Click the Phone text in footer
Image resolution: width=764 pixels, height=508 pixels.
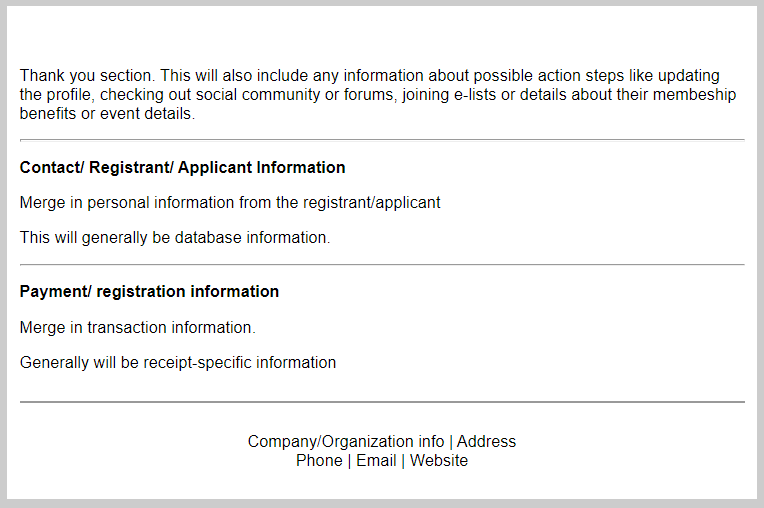pyautogui.click(x=319, y=461)
